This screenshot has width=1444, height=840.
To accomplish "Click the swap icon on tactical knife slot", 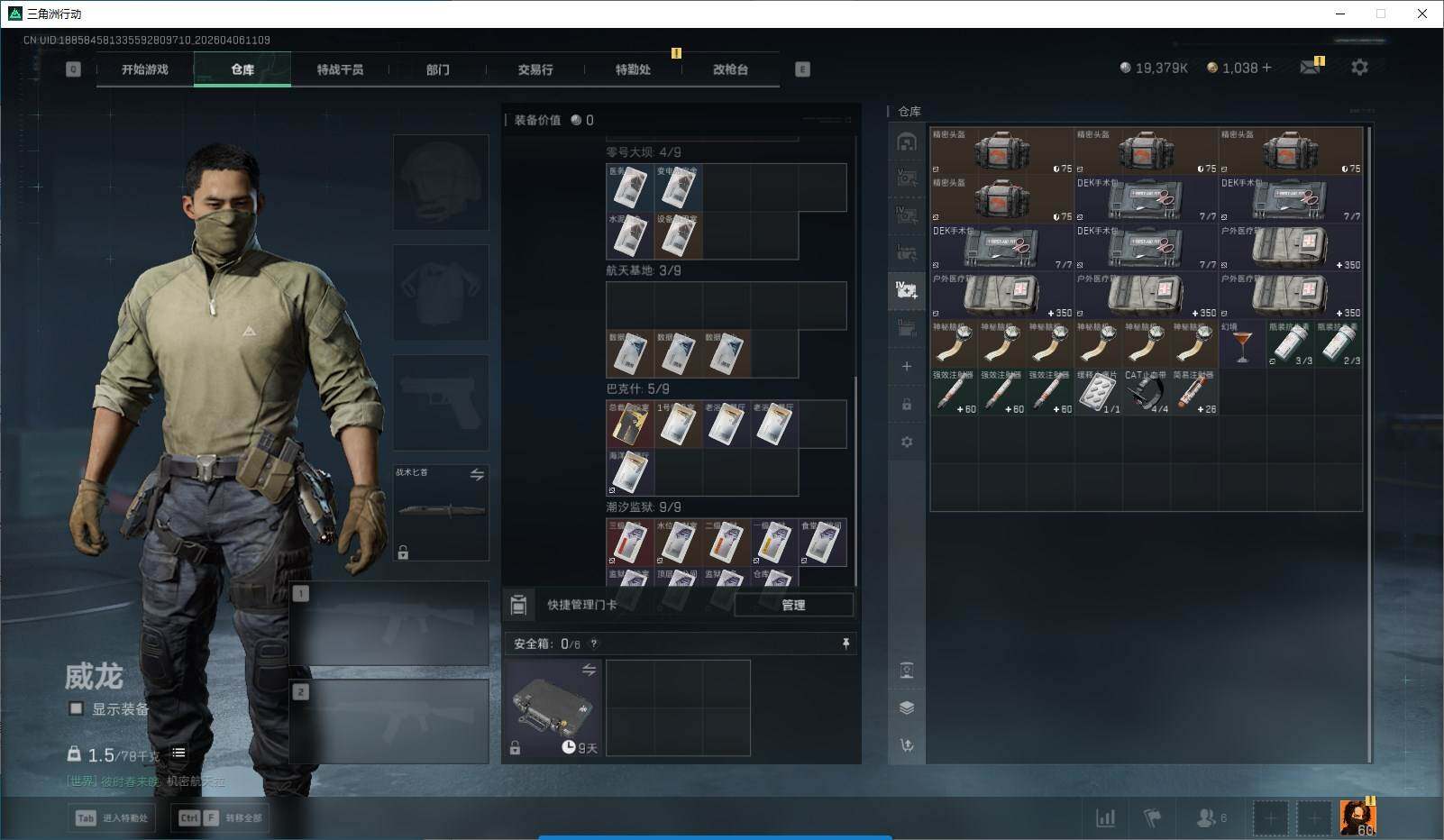I will coord(477,474).
